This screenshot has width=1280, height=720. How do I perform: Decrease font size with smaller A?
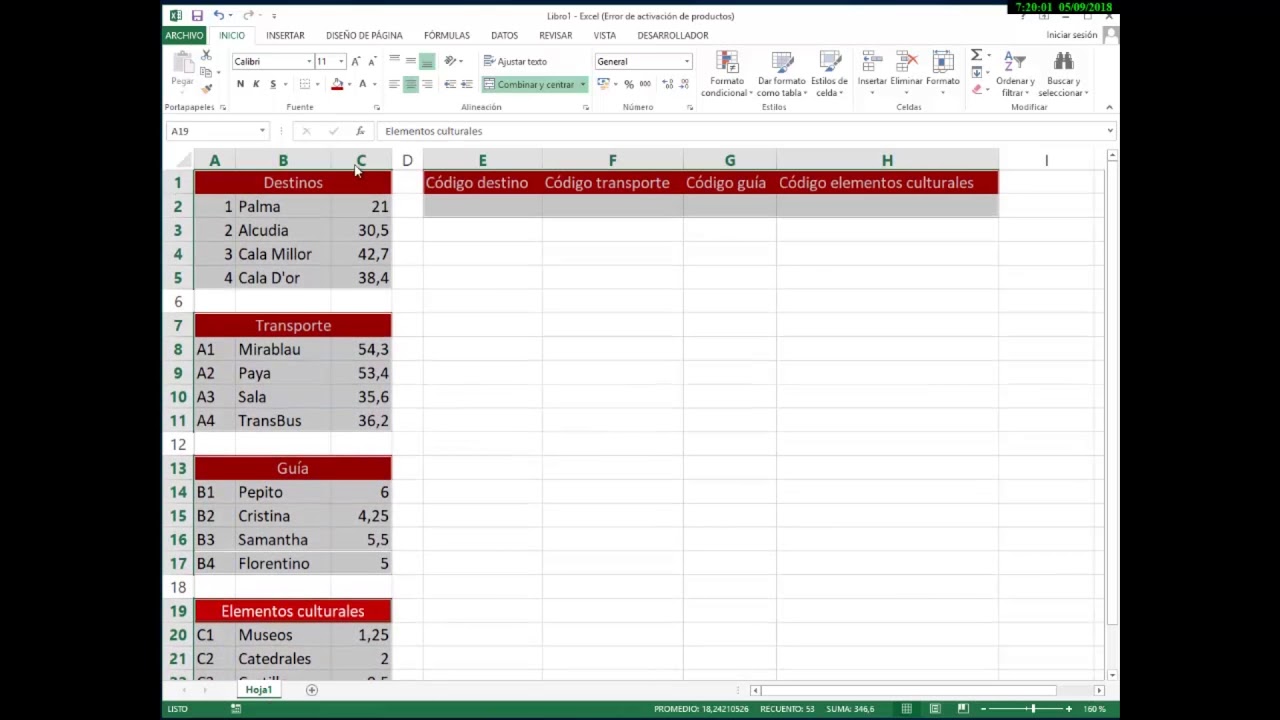point(371,62)
